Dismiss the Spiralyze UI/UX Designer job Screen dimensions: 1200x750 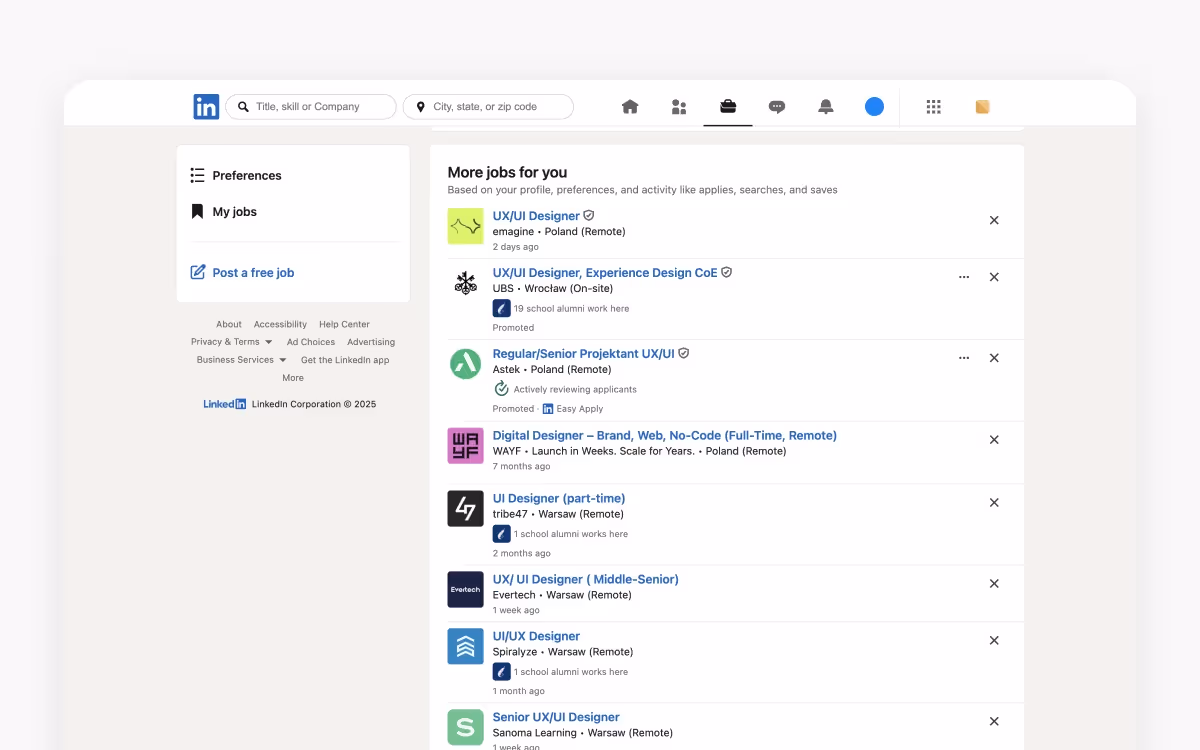tap(994, 640)
